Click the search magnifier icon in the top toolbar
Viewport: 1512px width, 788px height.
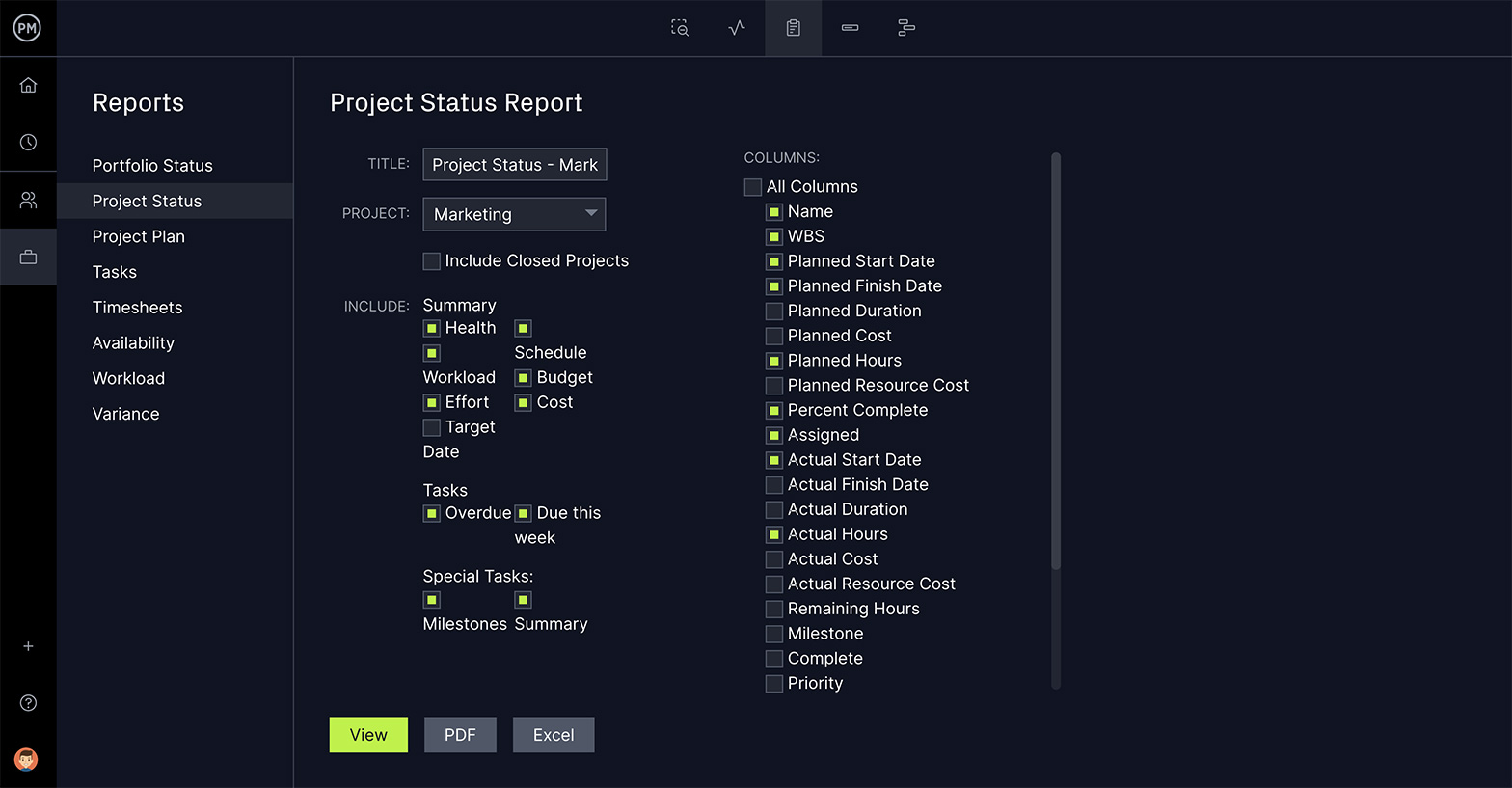click(680, 28)
